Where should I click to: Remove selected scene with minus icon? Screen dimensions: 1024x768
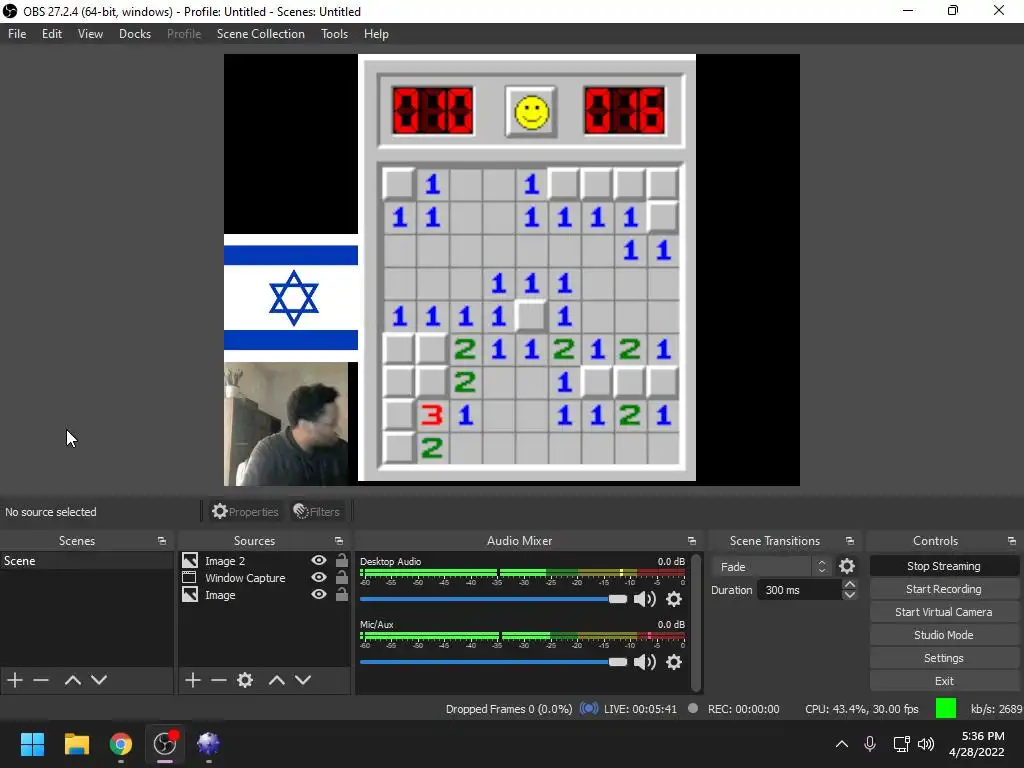(x=41, y=680)
